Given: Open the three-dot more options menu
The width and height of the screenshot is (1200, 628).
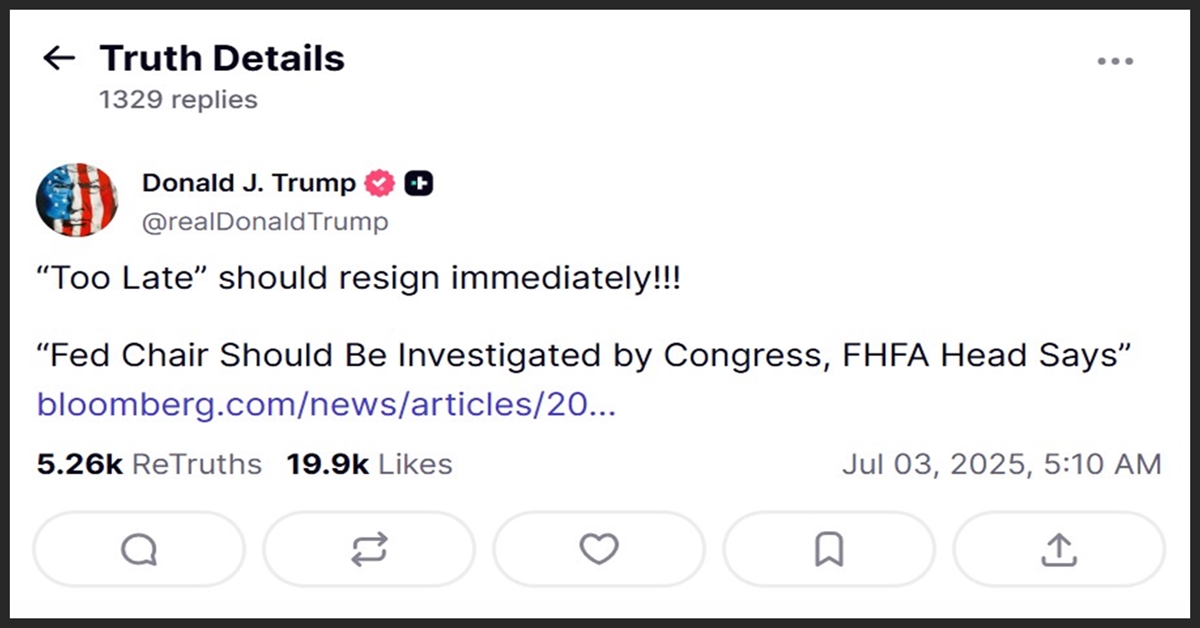Looking at the screenshot, I should point(1115,61).
